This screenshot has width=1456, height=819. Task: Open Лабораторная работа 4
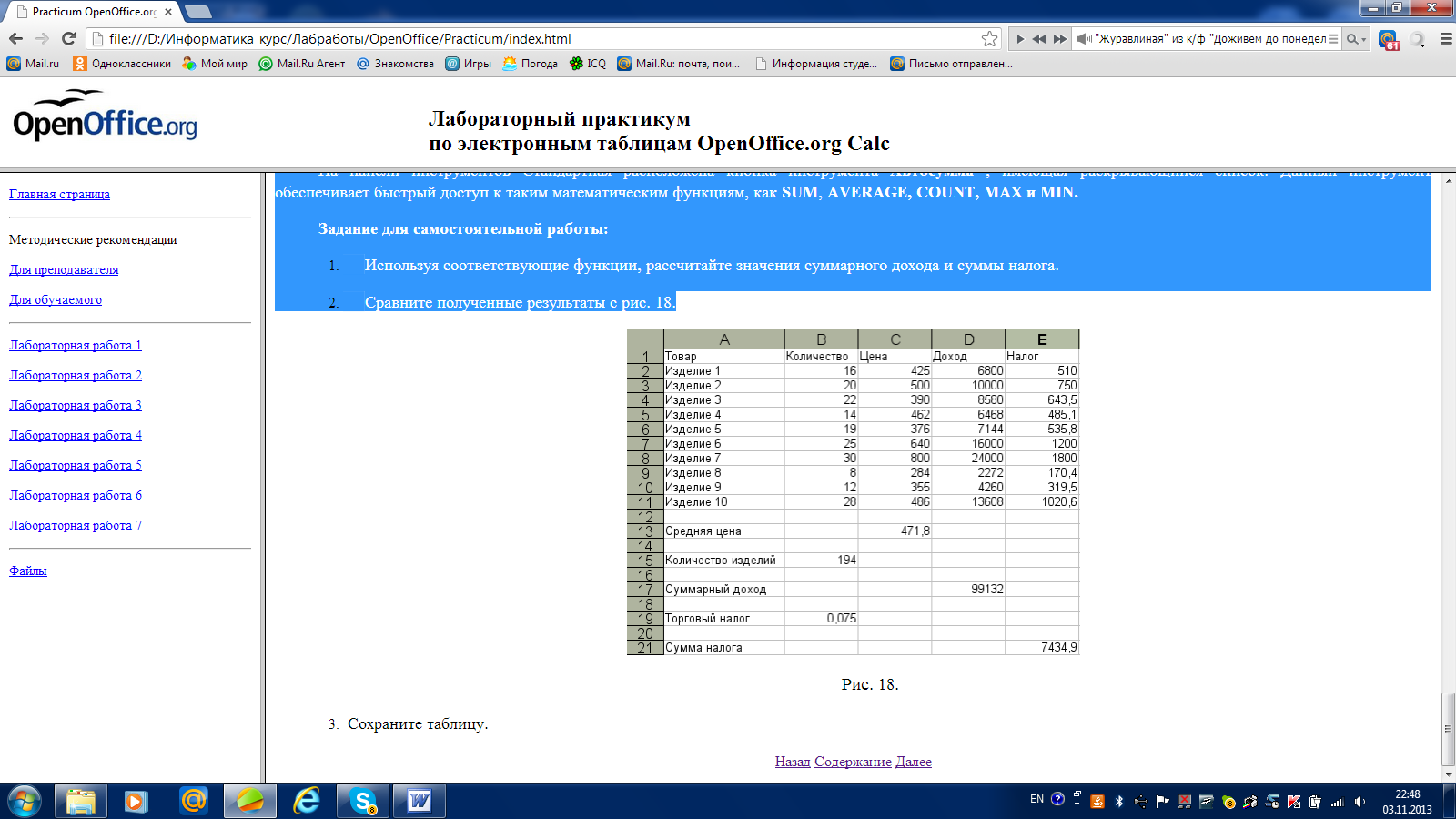tap(76, 435)
